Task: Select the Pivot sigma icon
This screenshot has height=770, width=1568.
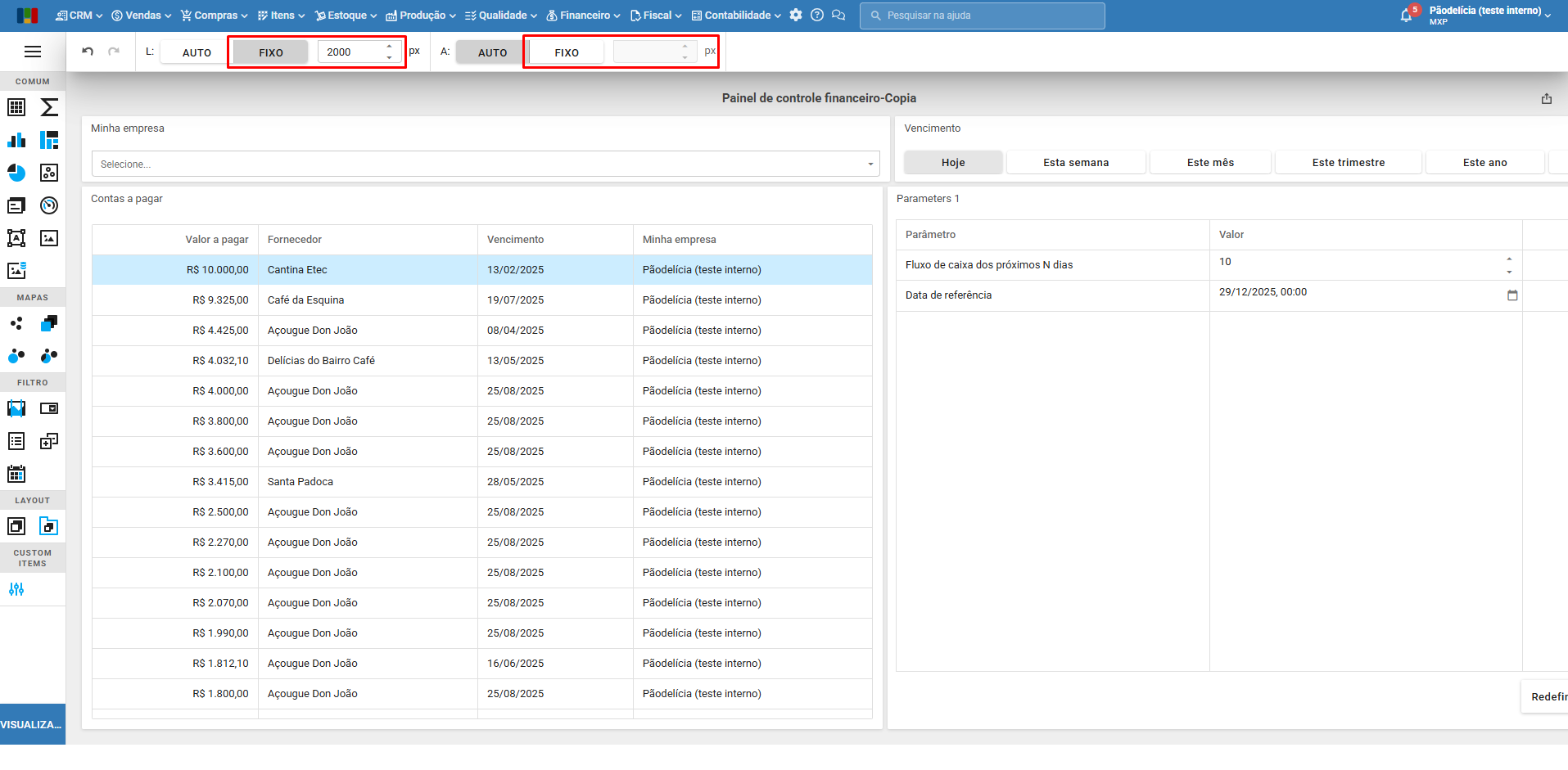Action: [x=49, y=107]
